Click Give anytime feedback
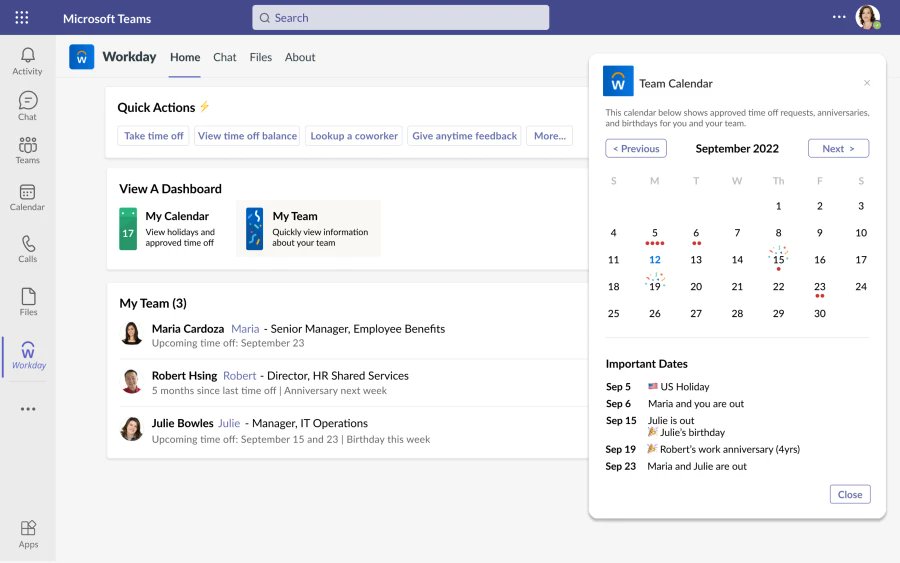Image resolution: width=900 pixels, height=563 pixels. 464,136
